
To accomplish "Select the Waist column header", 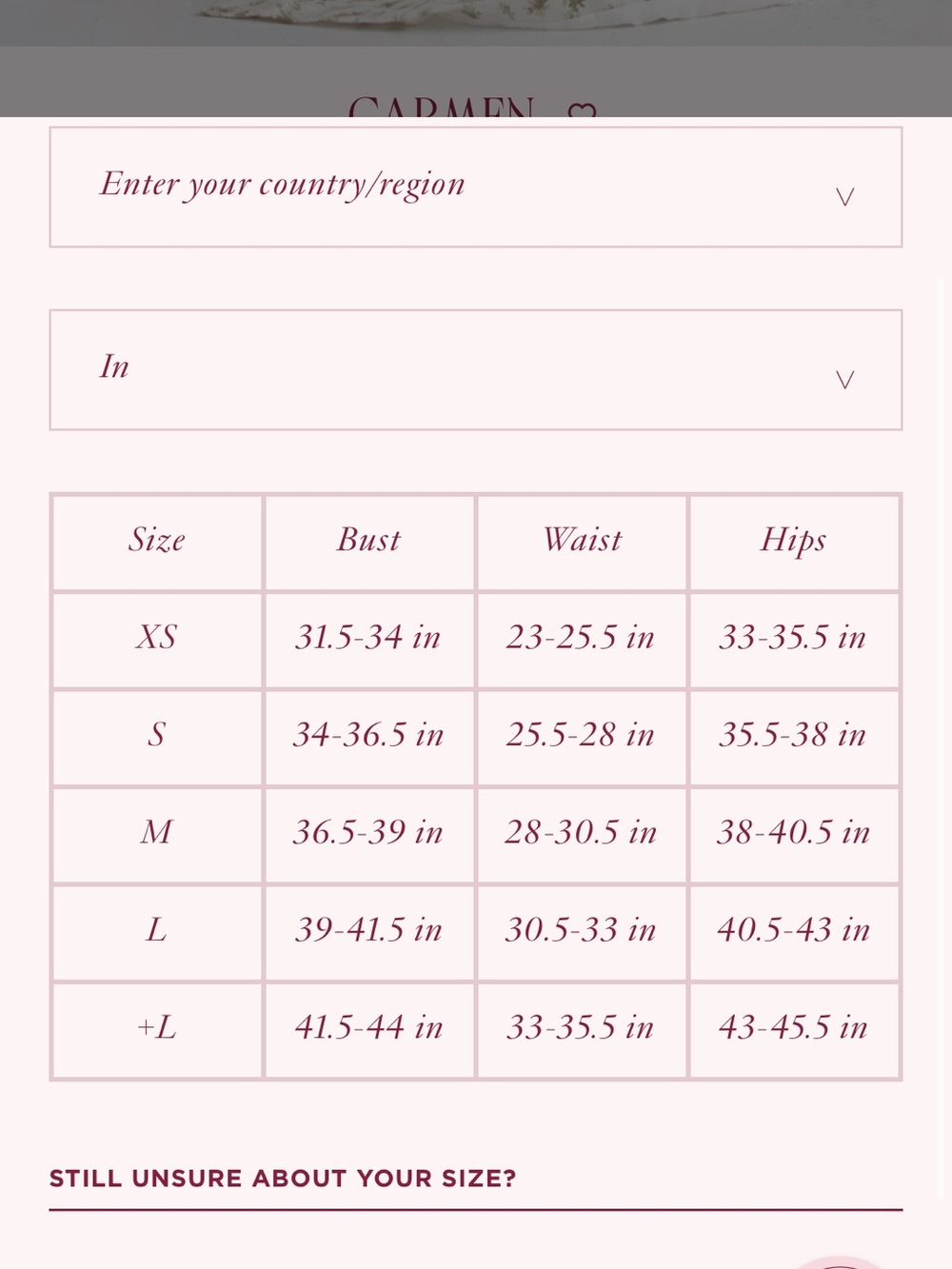I will (x=582, y=541).
